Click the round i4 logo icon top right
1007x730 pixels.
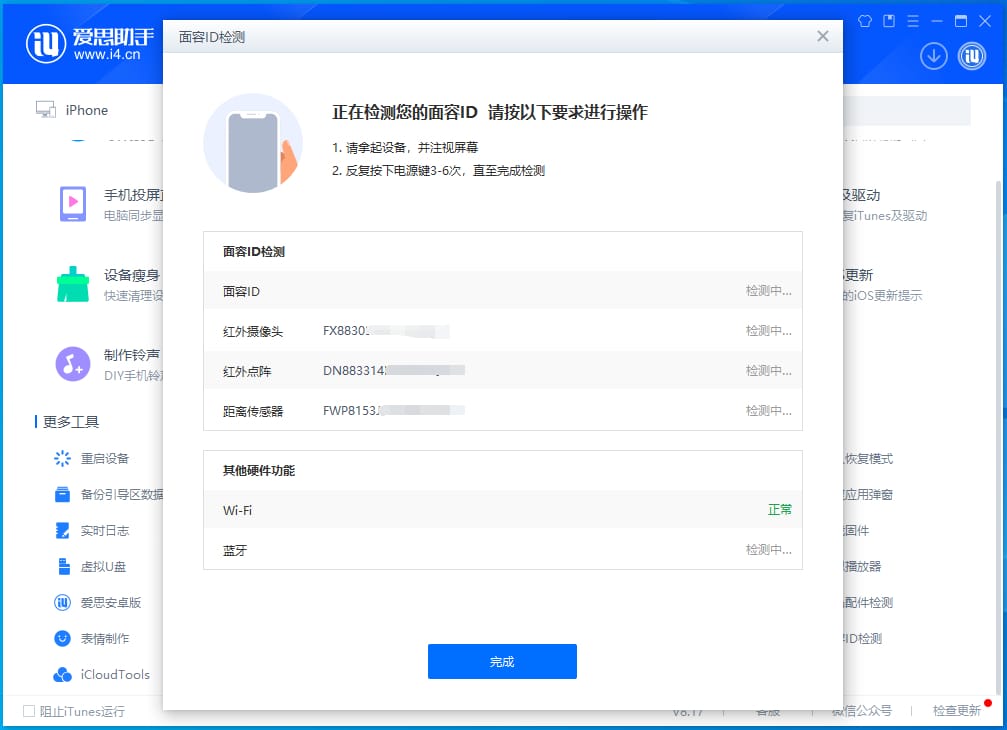972,56
